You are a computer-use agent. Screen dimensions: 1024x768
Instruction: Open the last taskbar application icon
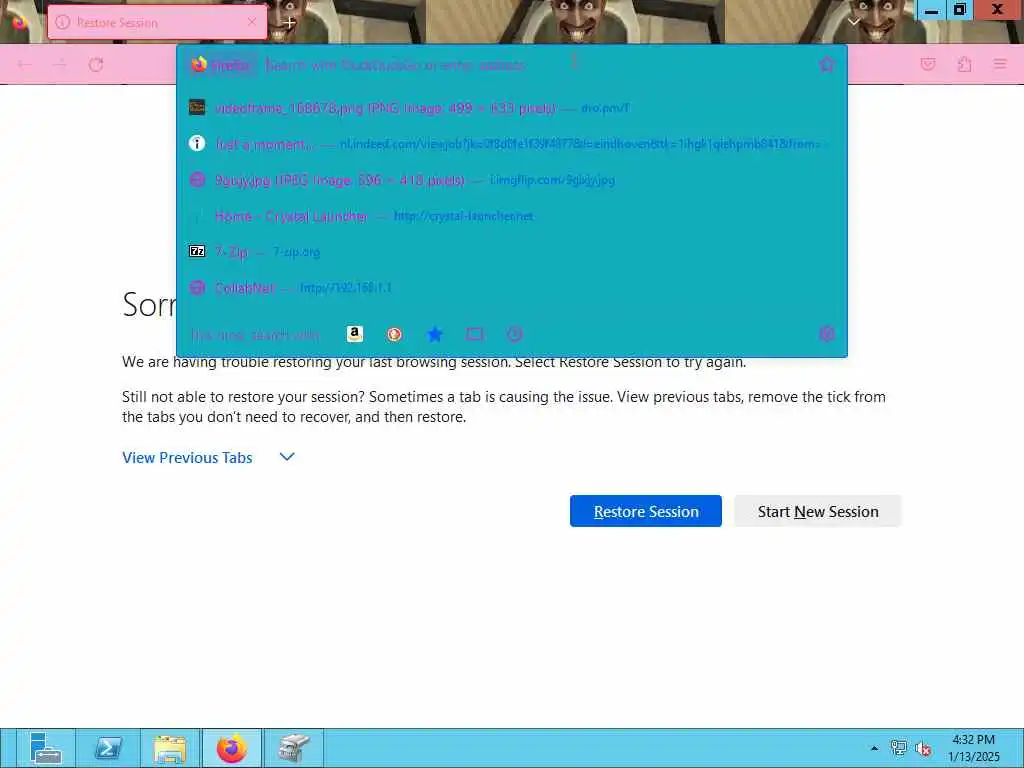click(x=294, y=748)
